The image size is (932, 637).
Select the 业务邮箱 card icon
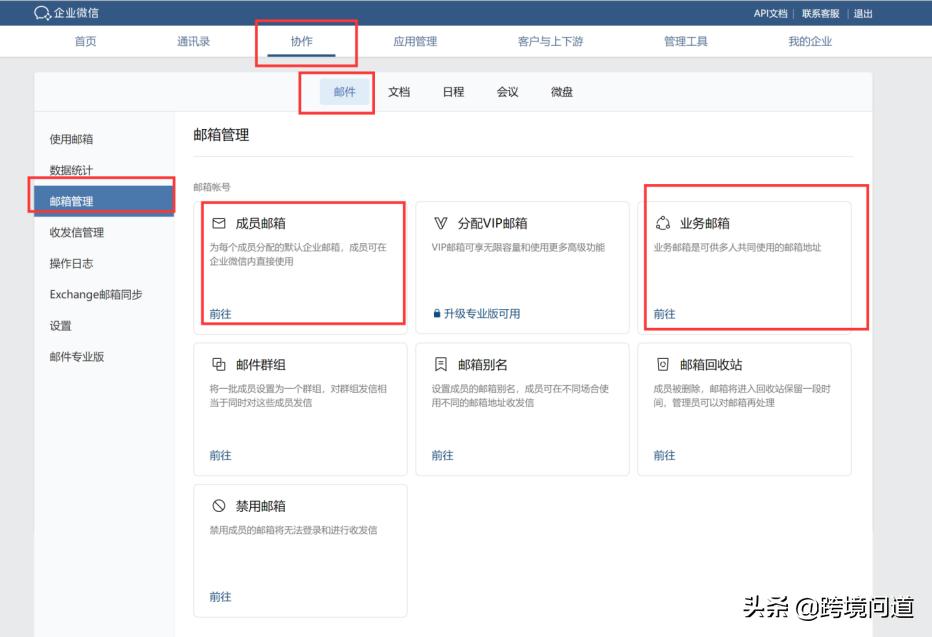(x=663, y=222)
